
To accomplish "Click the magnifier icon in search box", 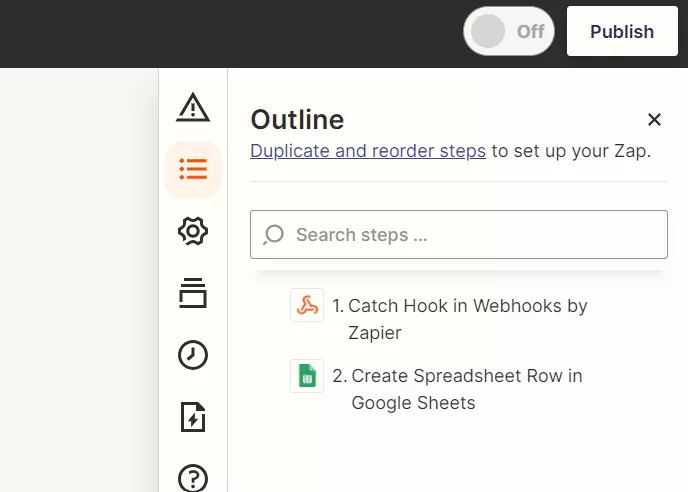I will [274, 235].
